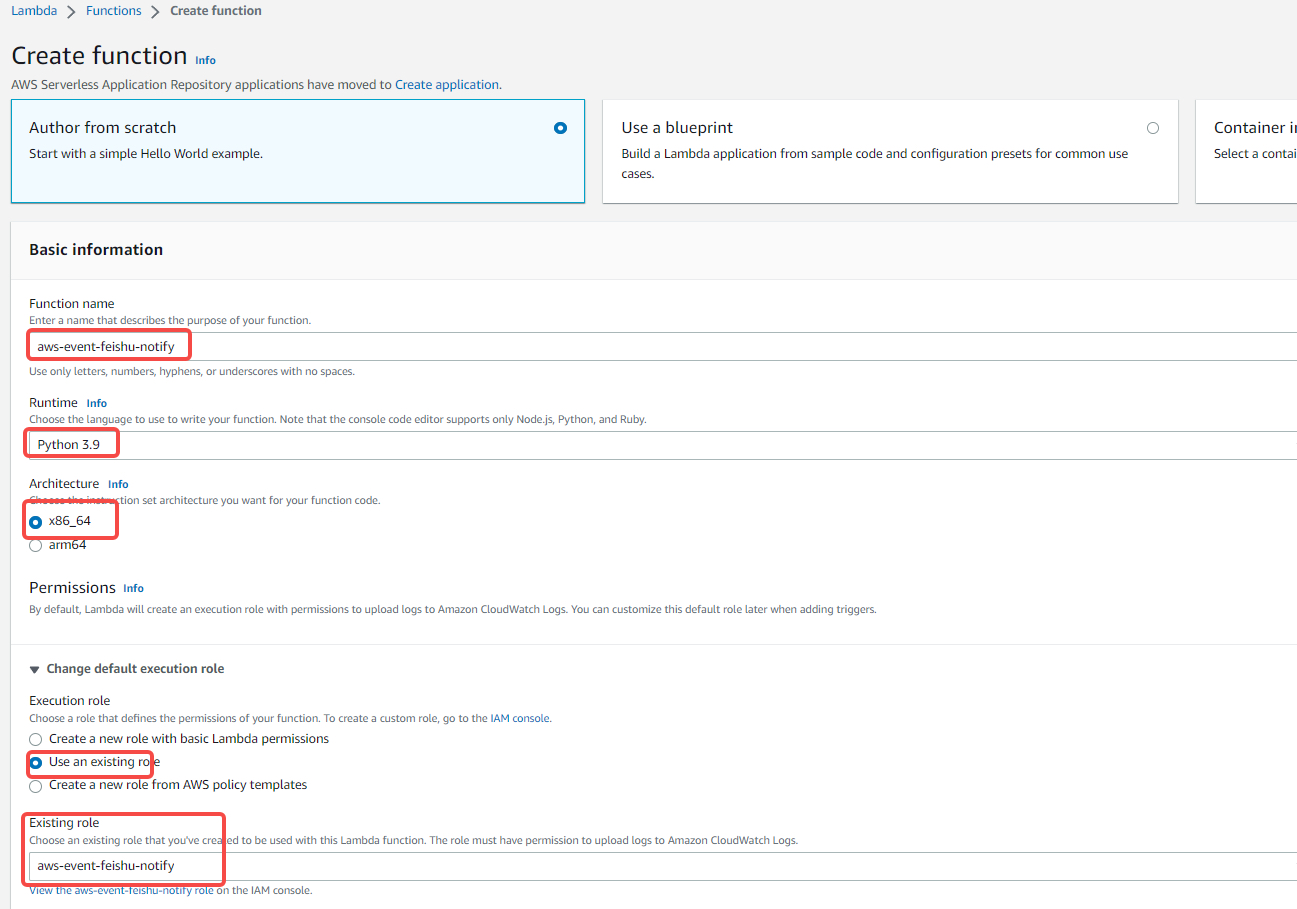
Task: Follow the Create application link
Action: 447,85
